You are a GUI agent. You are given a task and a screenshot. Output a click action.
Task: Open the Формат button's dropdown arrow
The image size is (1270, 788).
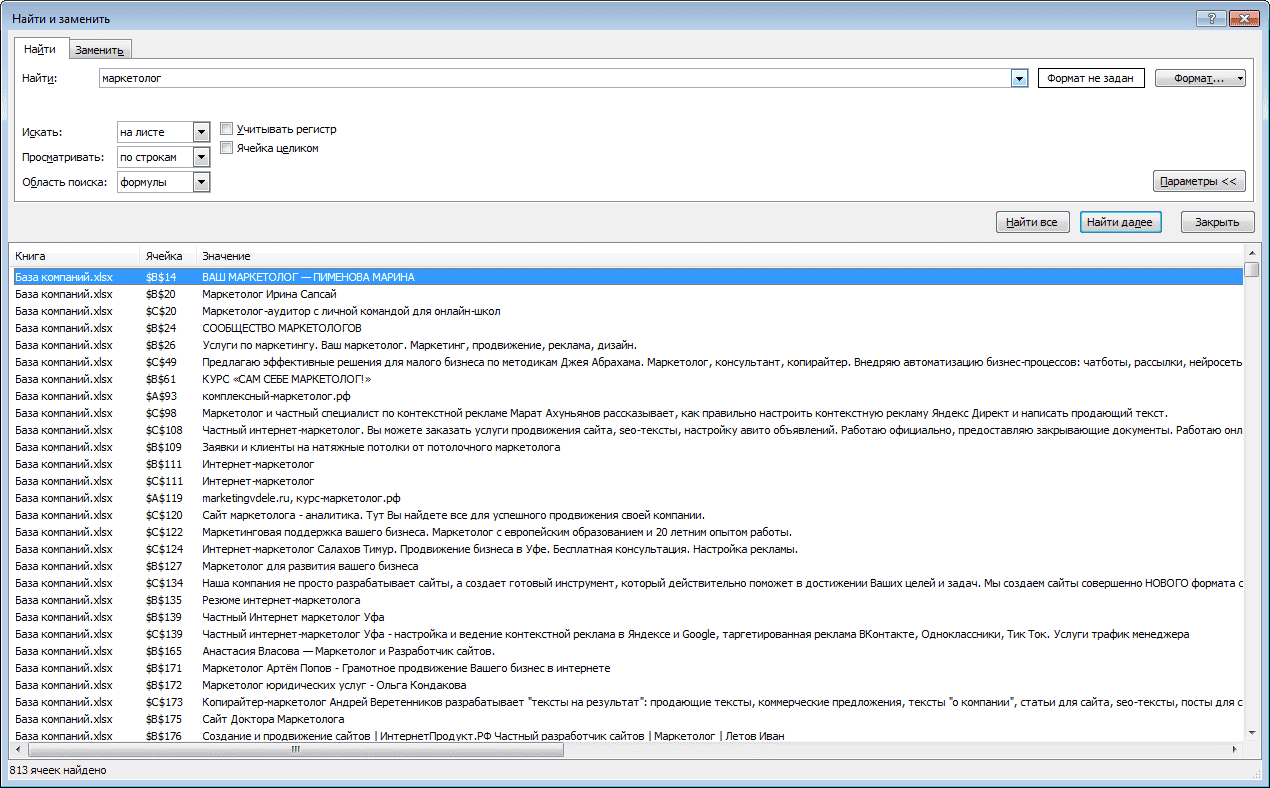(1240, 78)
